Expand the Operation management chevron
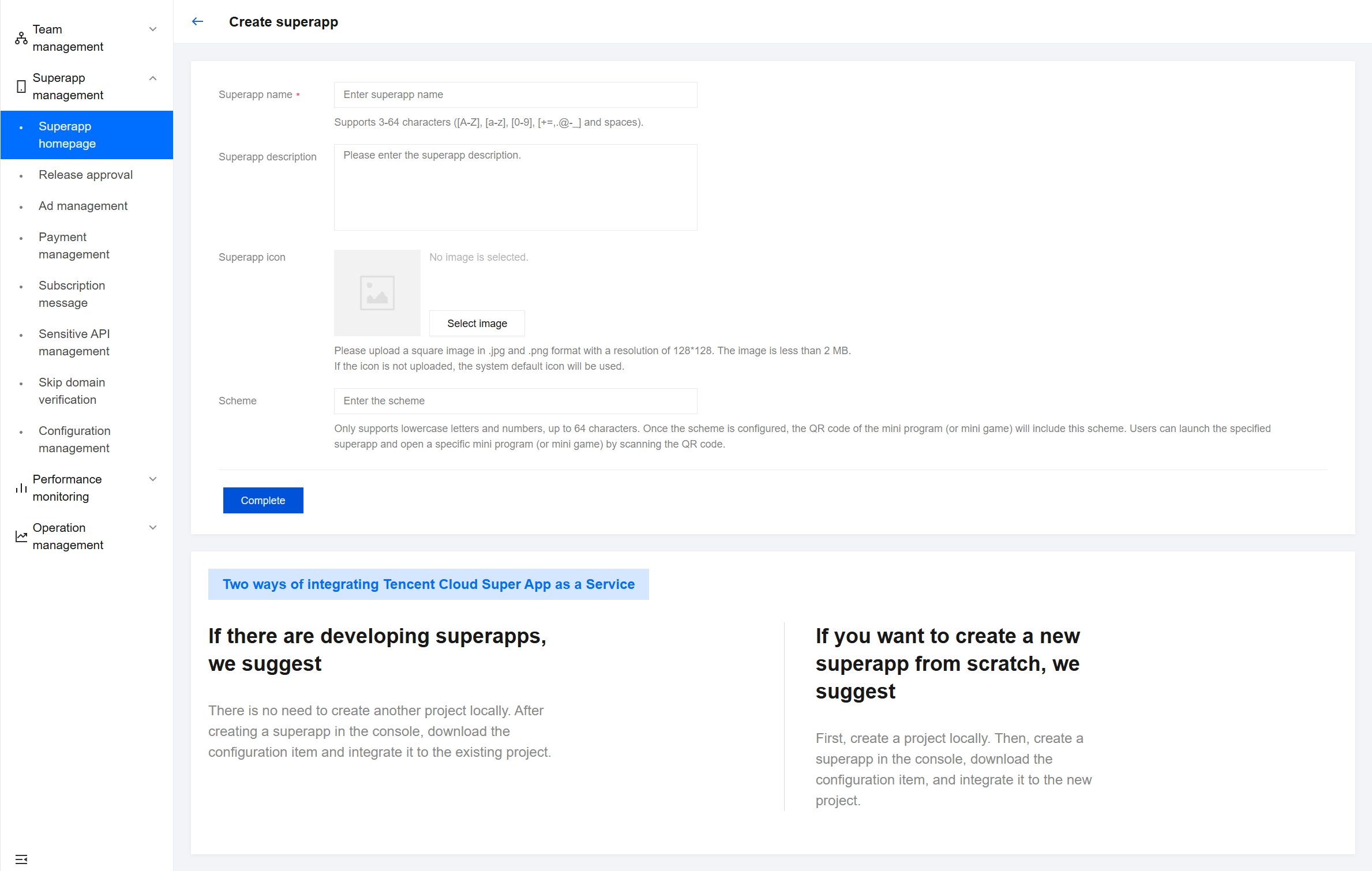The width and height of the screenshot is (1372, 871). tap(153, 528)
